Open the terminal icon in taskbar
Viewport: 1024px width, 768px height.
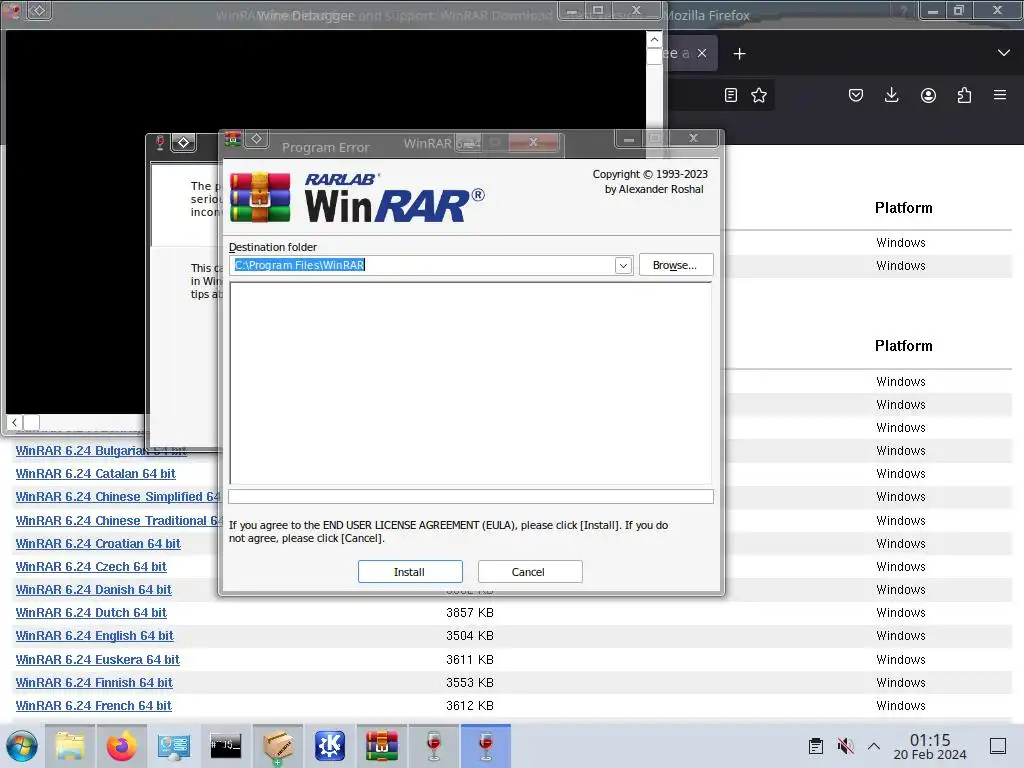[225, 746]
